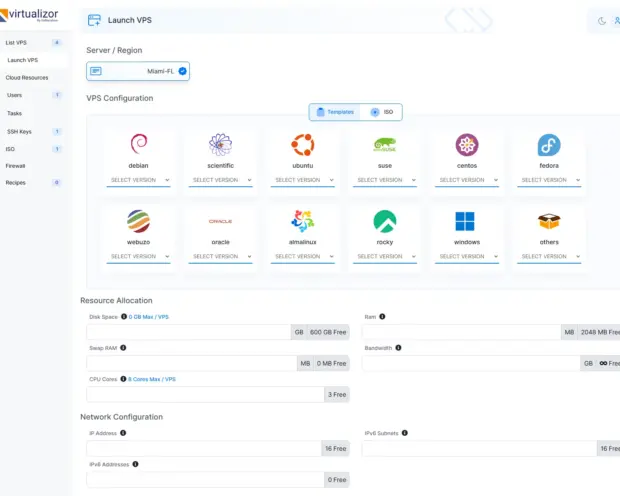Select the suse chameleon logo
The width and height of the screenshot is (620, 496).
385,145
